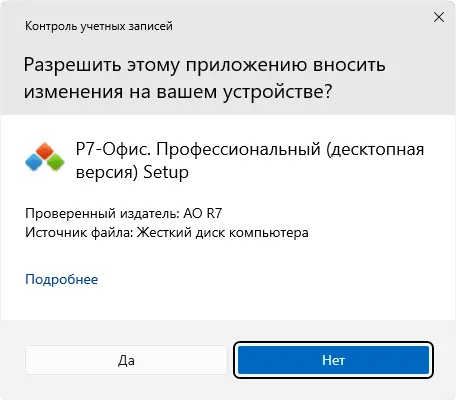This screenshot has width=456, height=400.
Task: Click the (десктопная part of app name
Action: coord(375,149)
